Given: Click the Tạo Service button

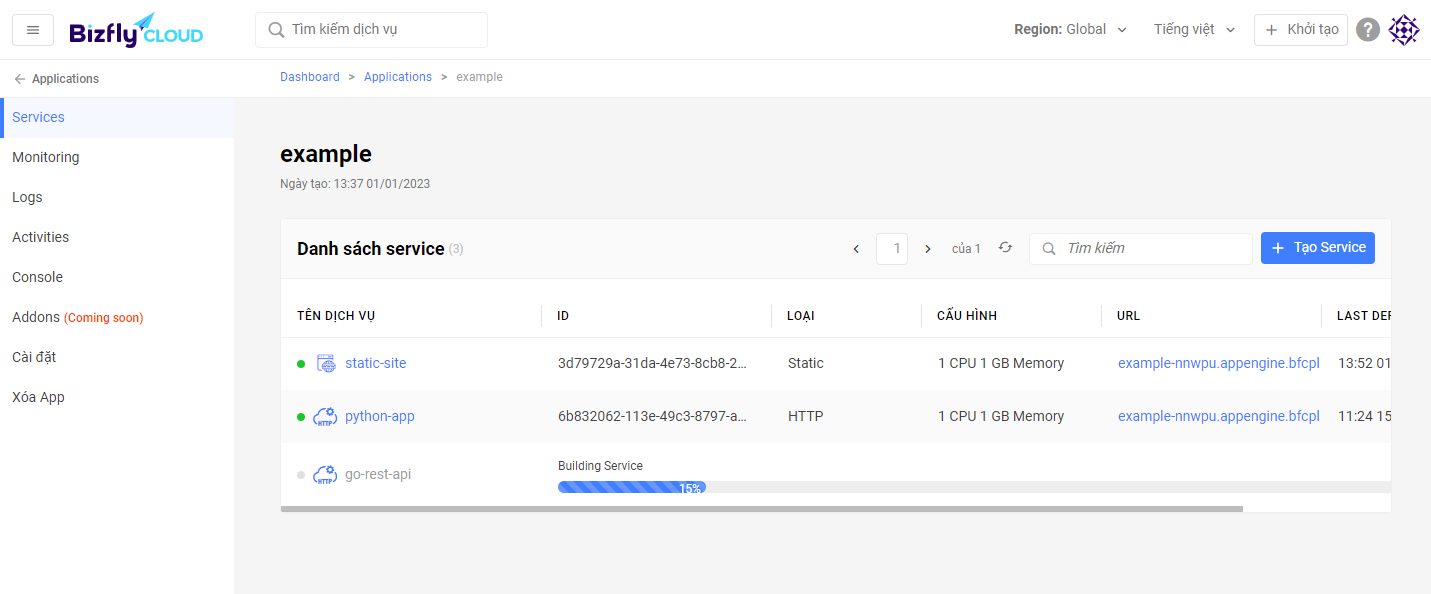Looking at the screenshot, I should pos(1317,248).
